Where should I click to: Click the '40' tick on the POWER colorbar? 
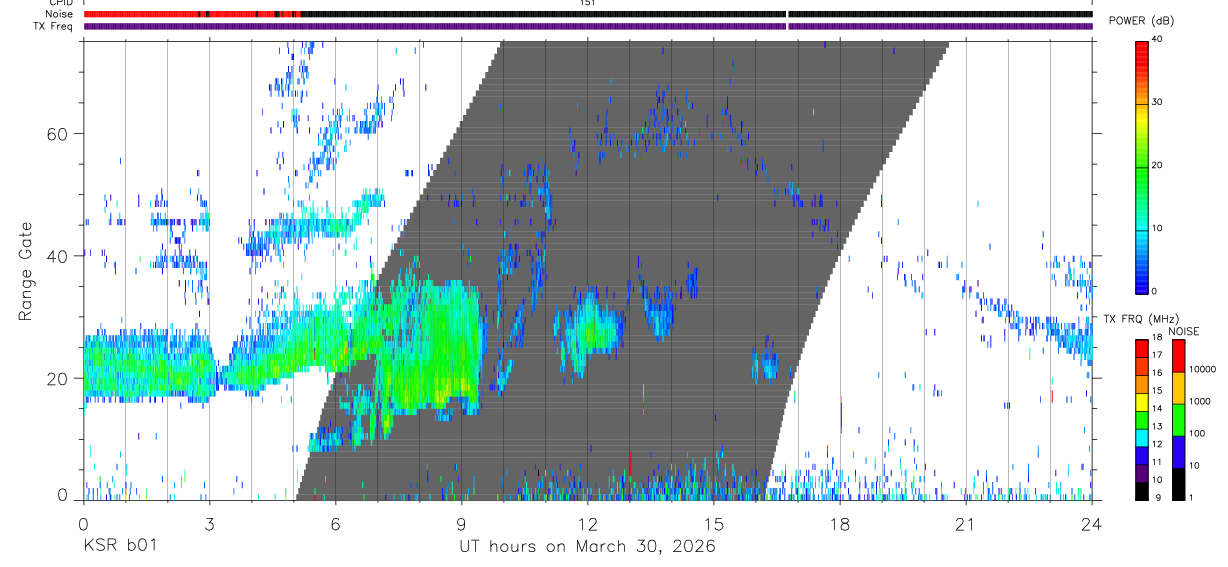(1158, 40)
